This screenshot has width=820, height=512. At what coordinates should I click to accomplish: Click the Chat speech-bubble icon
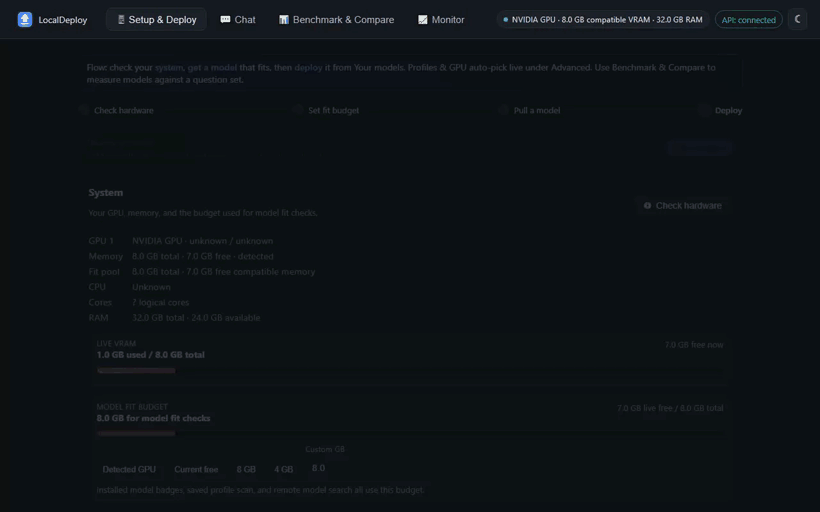(x=225, y=19)
